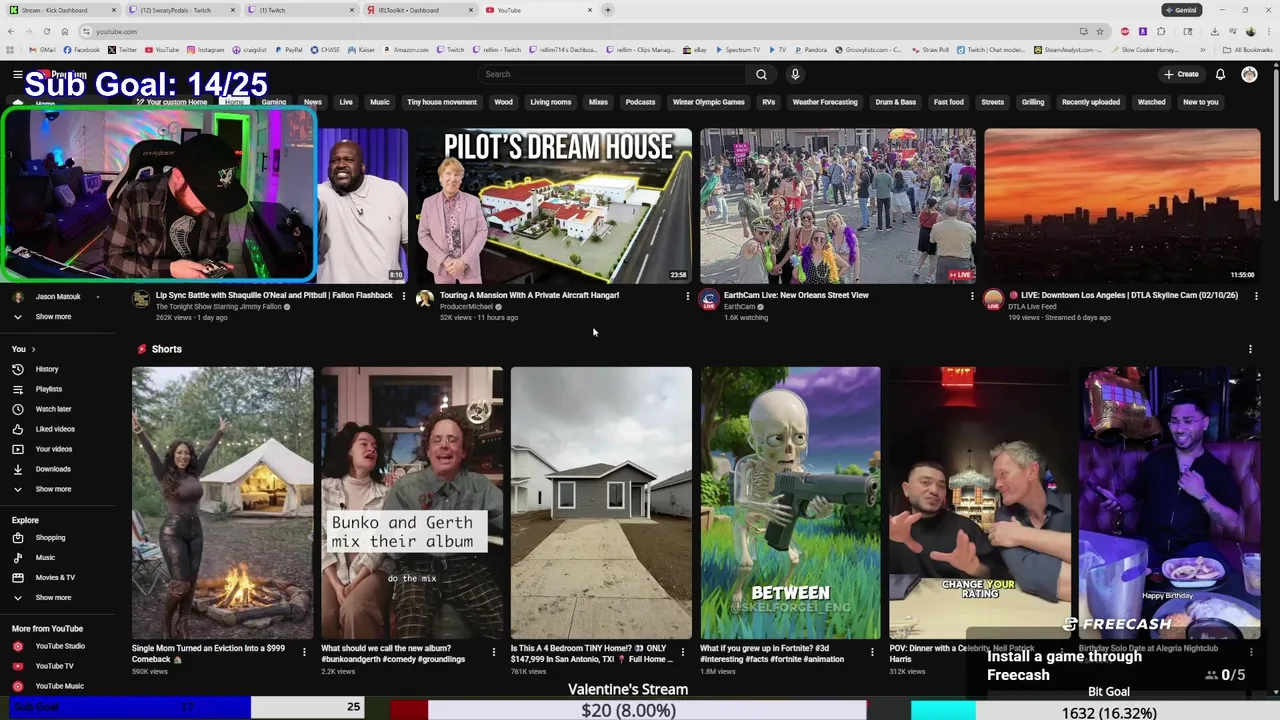The image size is (1280, 720).
Task: Open options for Touring A Mansion video
Action: [687, 296]
